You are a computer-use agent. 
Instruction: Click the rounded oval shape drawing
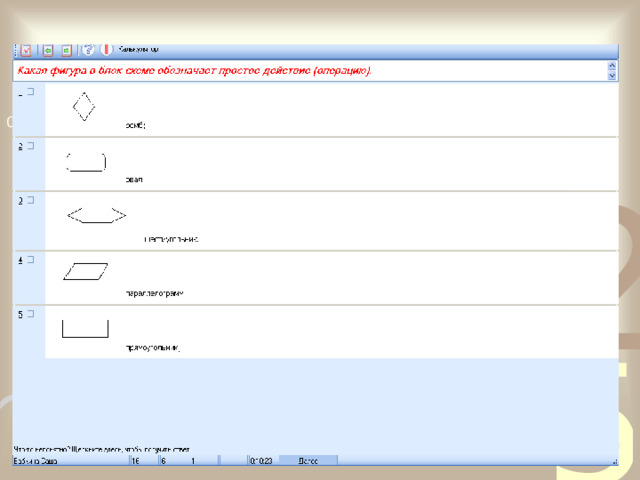tap(86, 162)
